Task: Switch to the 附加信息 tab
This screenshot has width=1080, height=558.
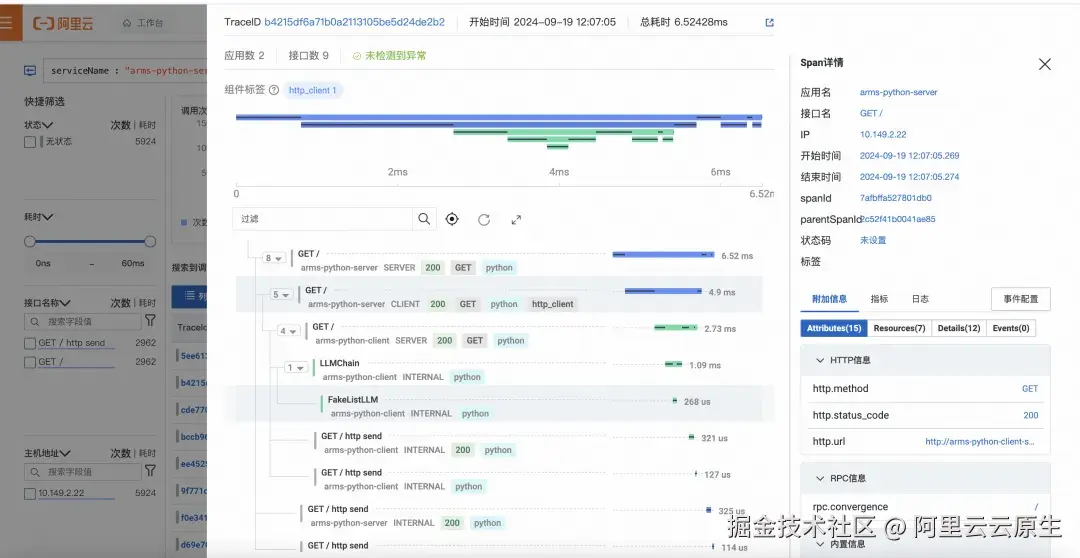Action: (829, 299)
